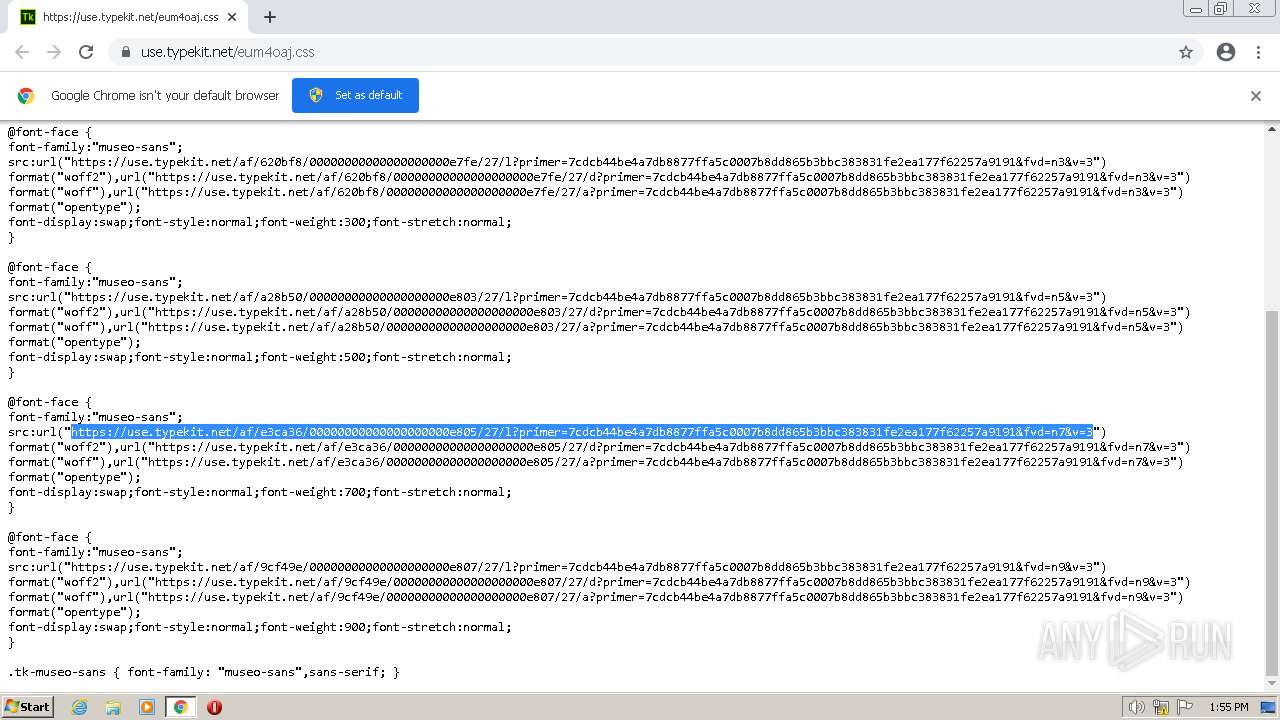Click the Tk favicon on the tab
This screenshot has width=1280, height=720.
click(28, 17)
